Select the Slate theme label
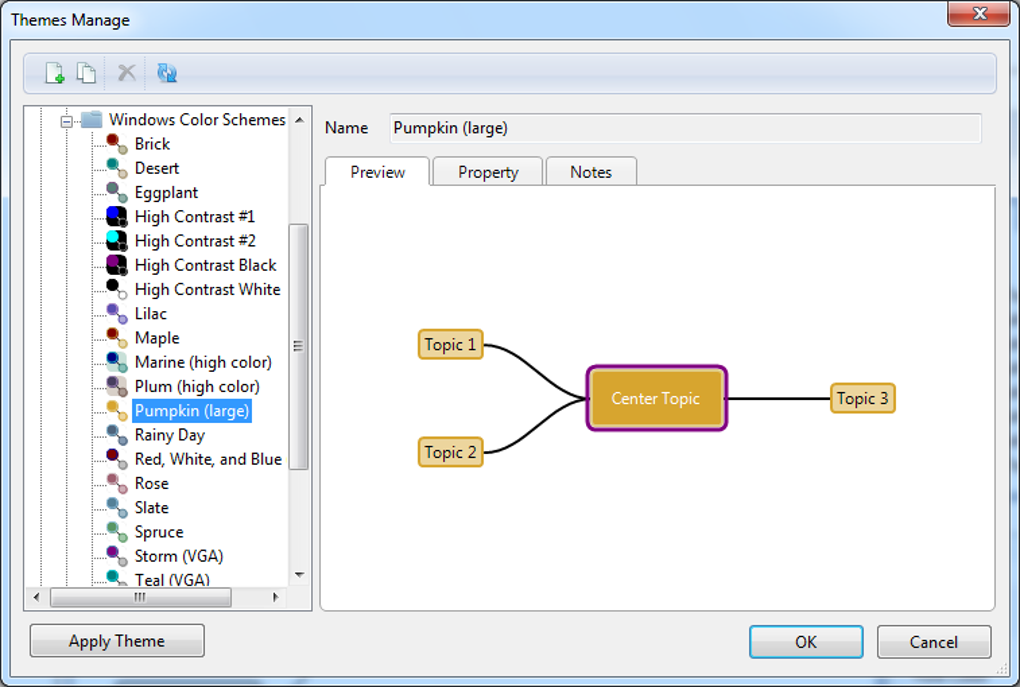 point(152,508)
